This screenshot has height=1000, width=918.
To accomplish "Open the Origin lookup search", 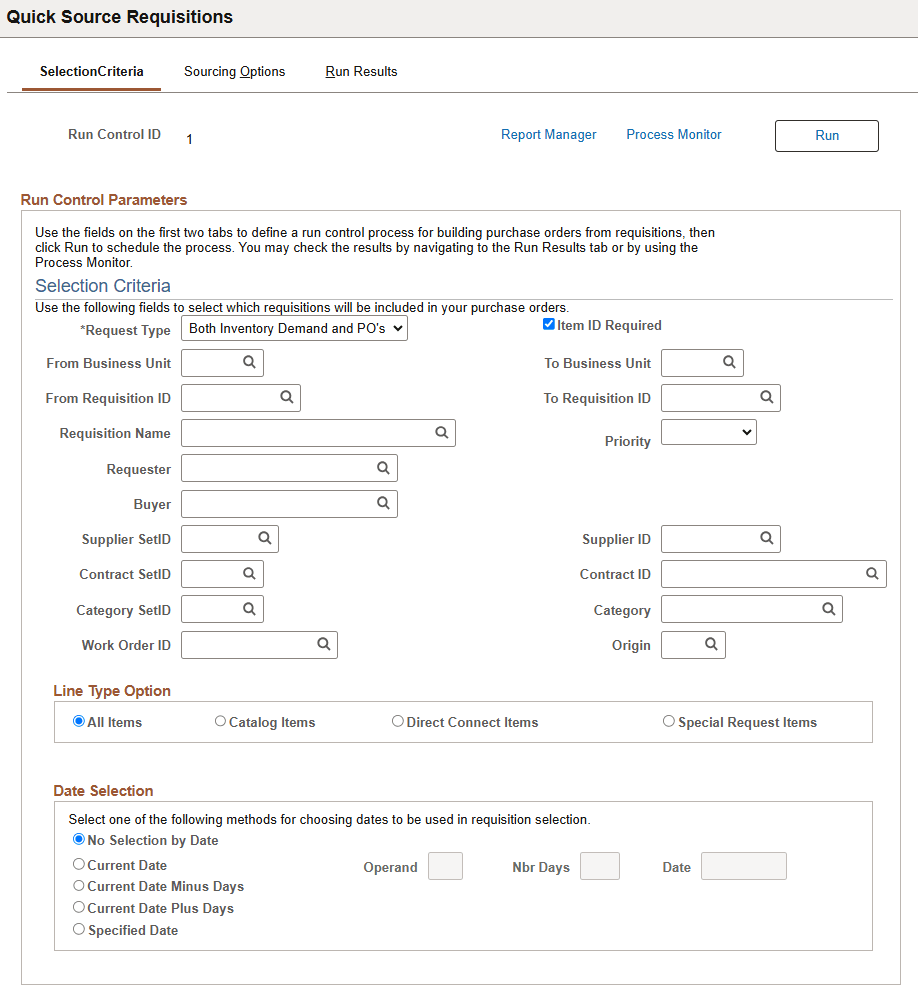I will tap(711, 645).
